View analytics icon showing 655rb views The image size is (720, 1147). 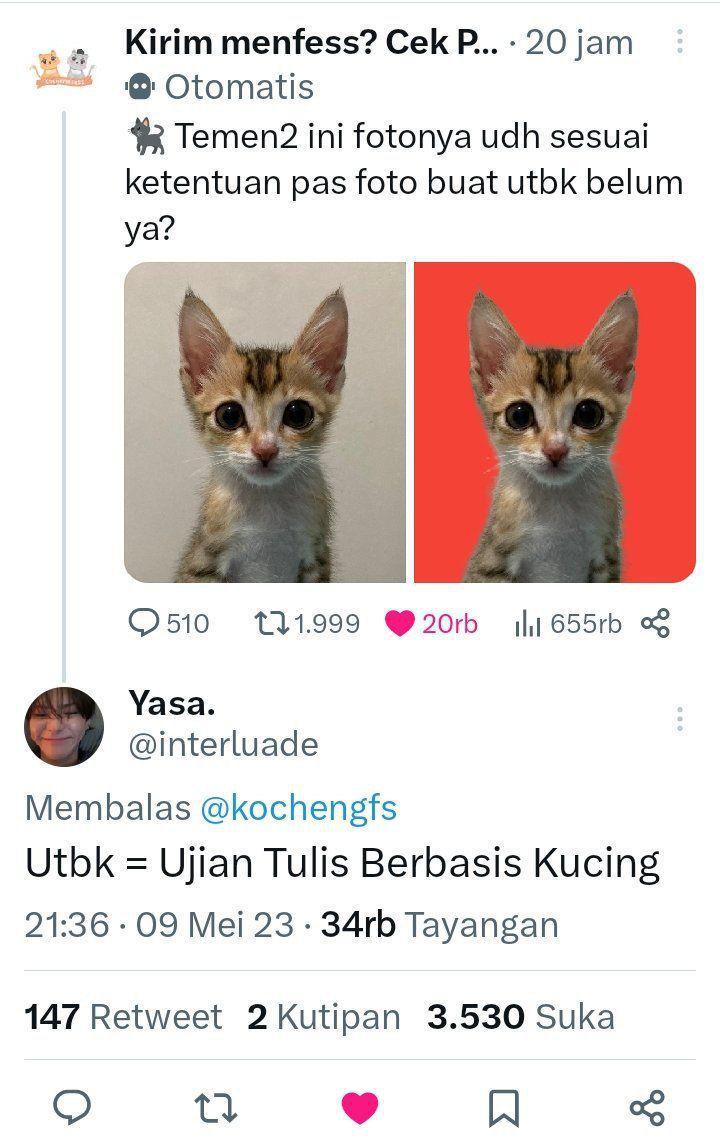pyautogui.click(x=527, y=623)
